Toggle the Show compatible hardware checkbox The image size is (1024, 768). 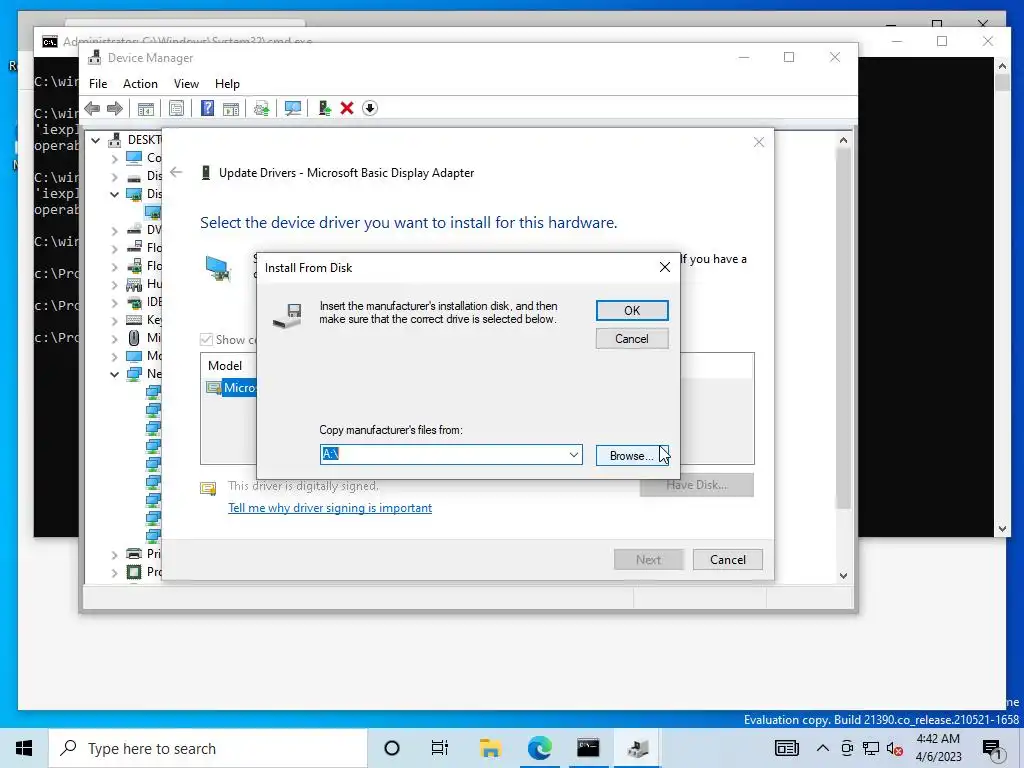206,340
